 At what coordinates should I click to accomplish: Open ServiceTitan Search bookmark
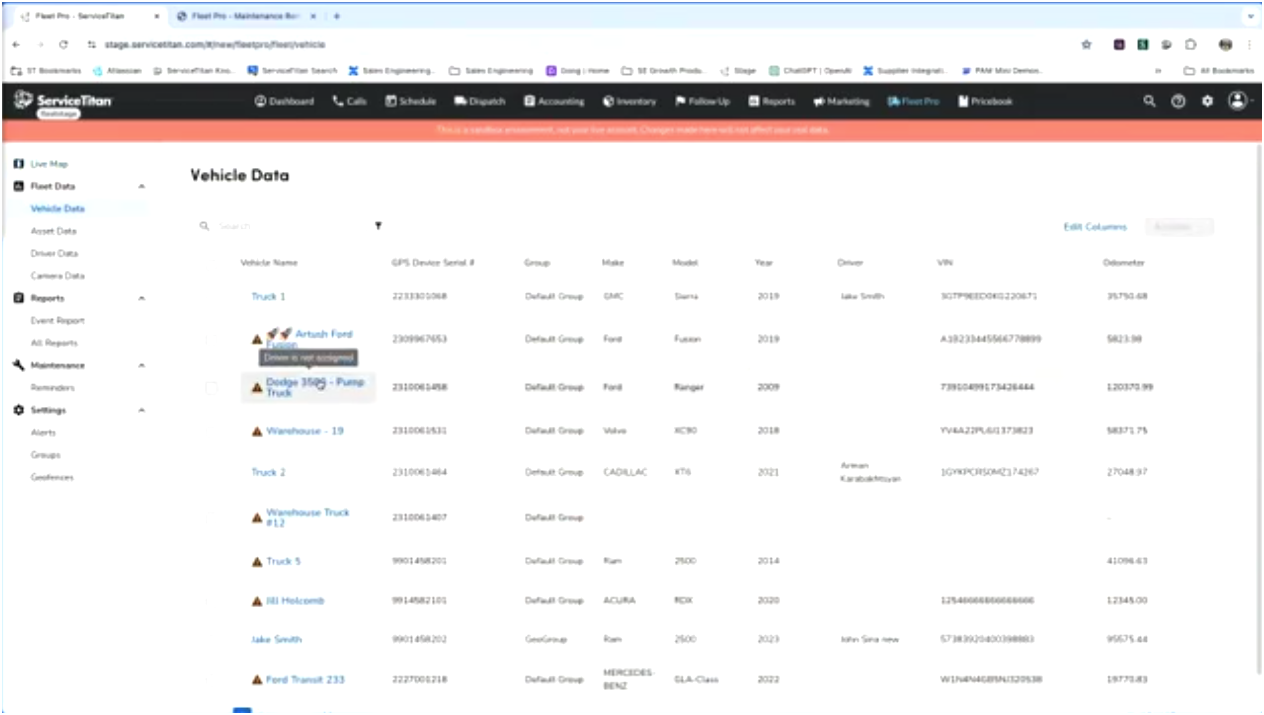tap(292, 71)
